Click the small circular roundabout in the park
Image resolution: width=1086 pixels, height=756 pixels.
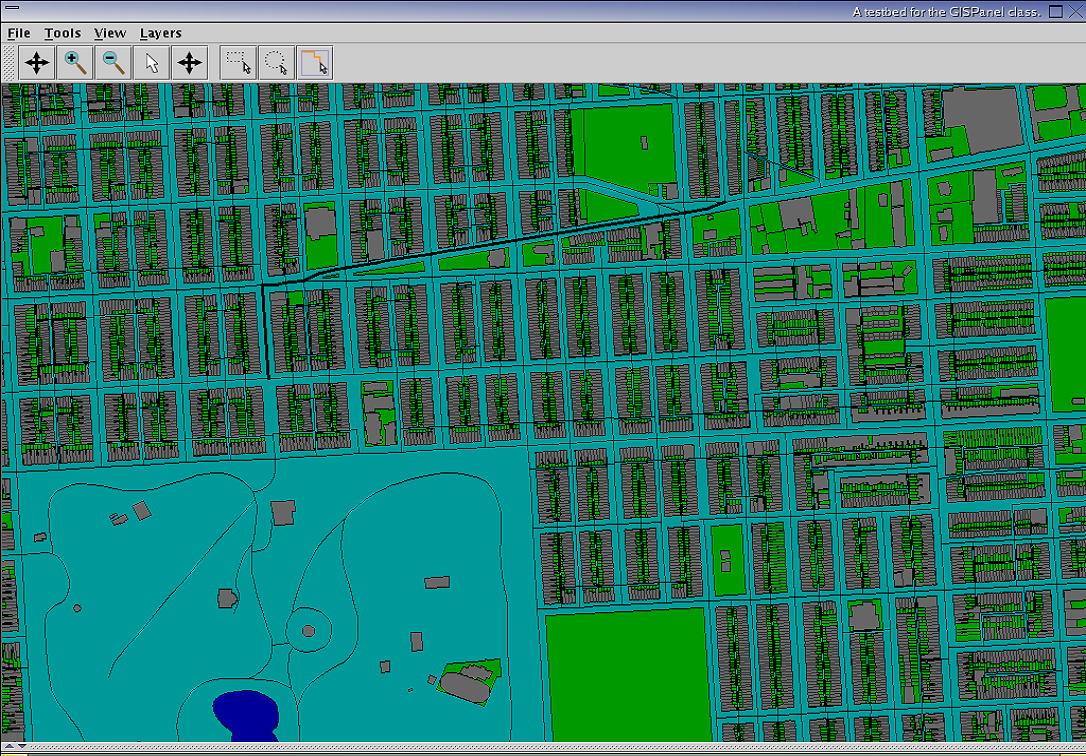click(308, 631)
